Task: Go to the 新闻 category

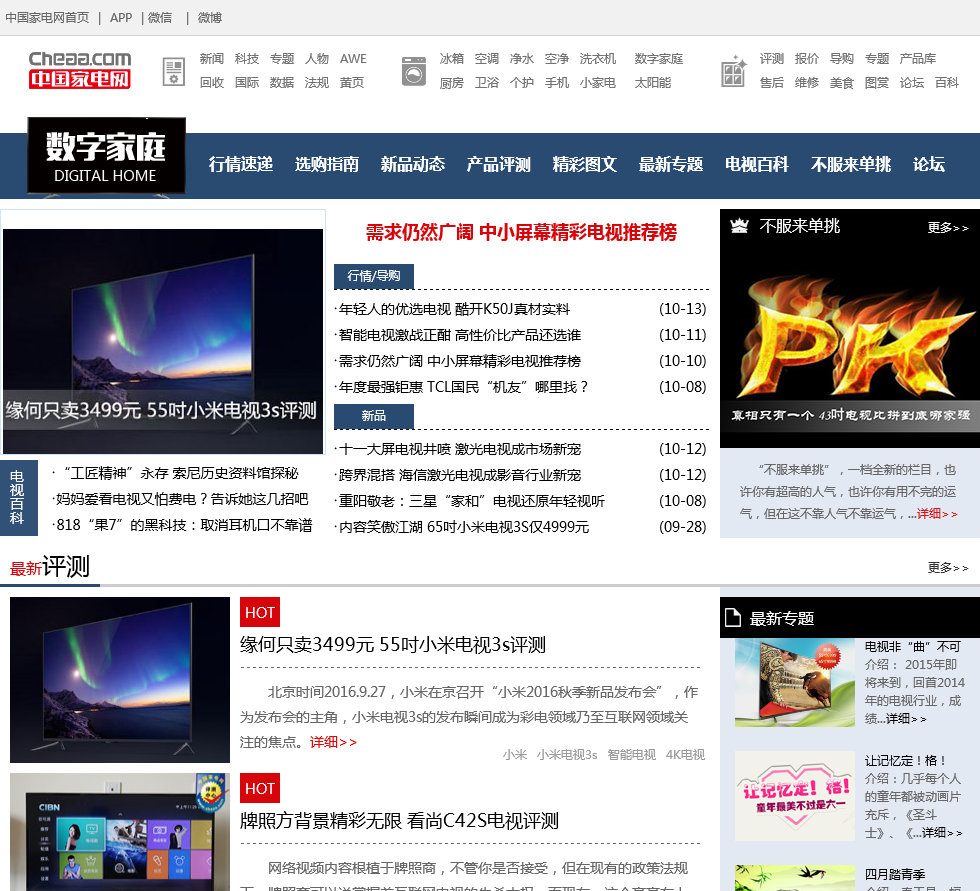Action: (x=212, y=59)
